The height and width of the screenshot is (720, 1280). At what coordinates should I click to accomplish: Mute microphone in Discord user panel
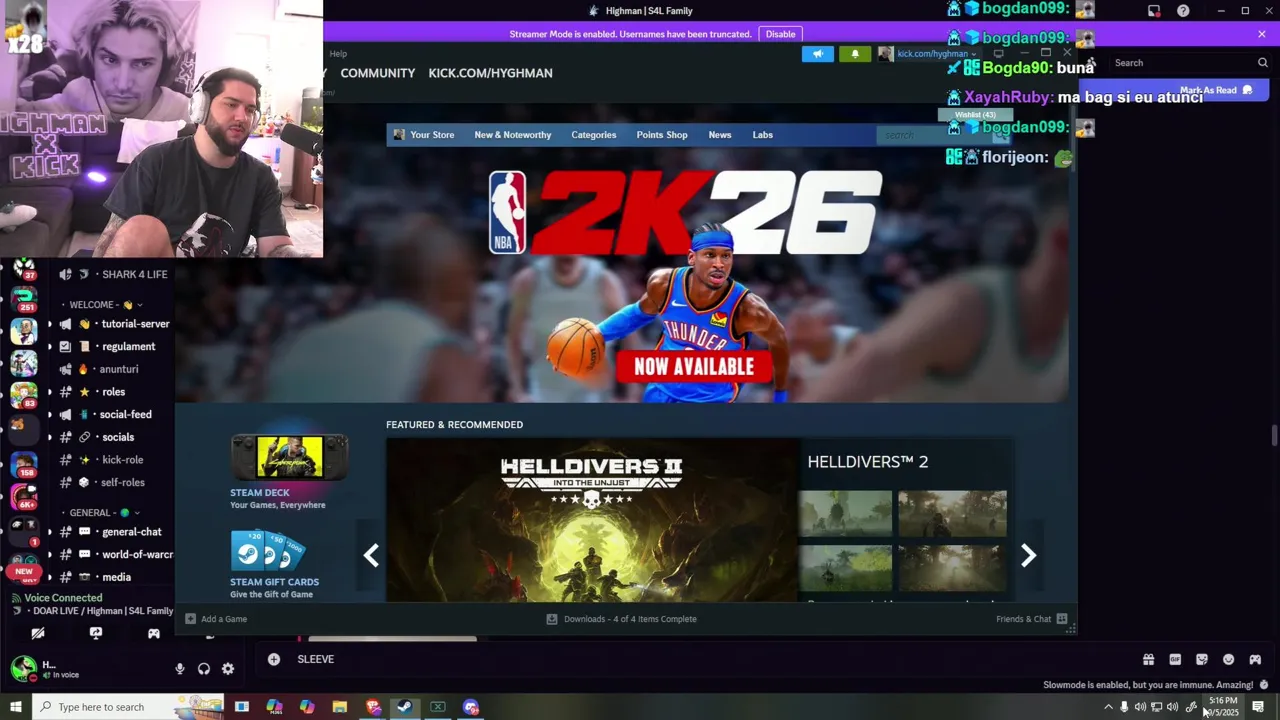[x=180, y=669]
